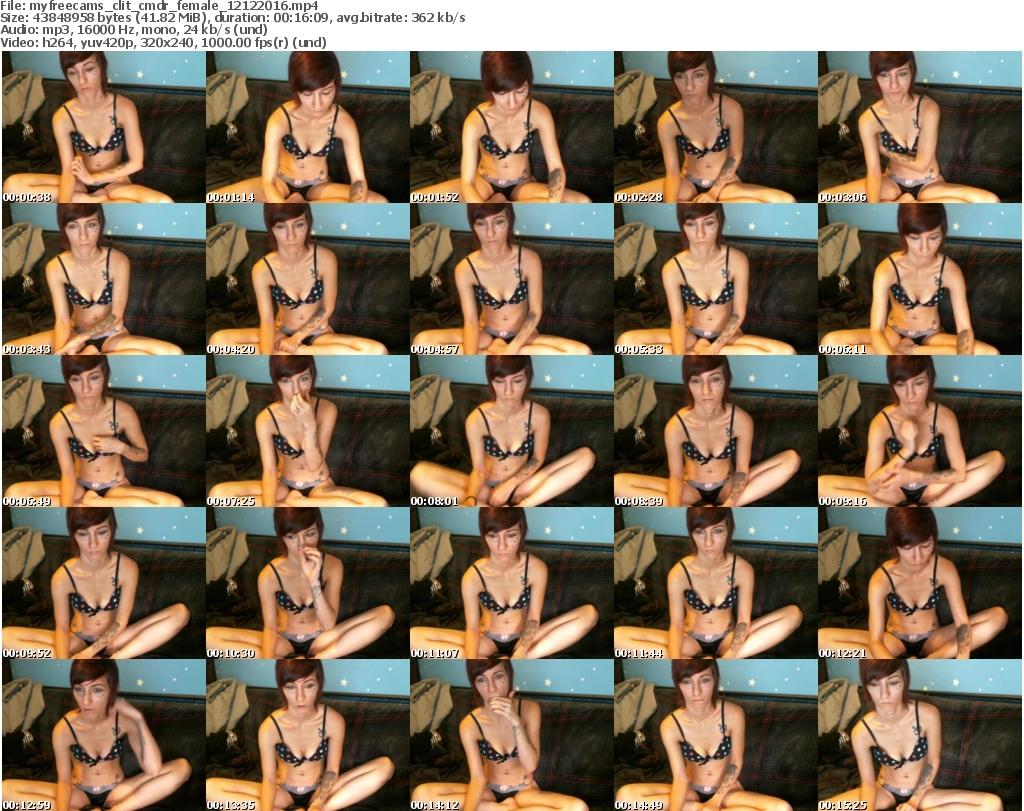Select the thumbnail stamped 00:03:06
The height and width of the screenshot is (811, 1024).
(920, 127)
